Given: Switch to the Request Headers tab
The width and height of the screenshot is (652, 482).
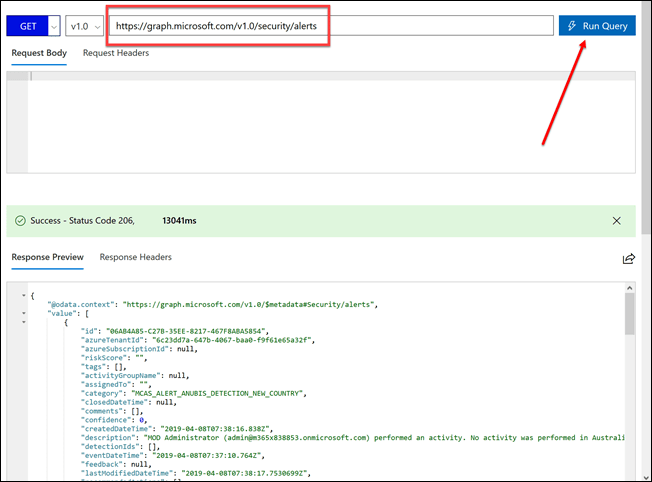Looking at the screenshot, I should (116, 53).
